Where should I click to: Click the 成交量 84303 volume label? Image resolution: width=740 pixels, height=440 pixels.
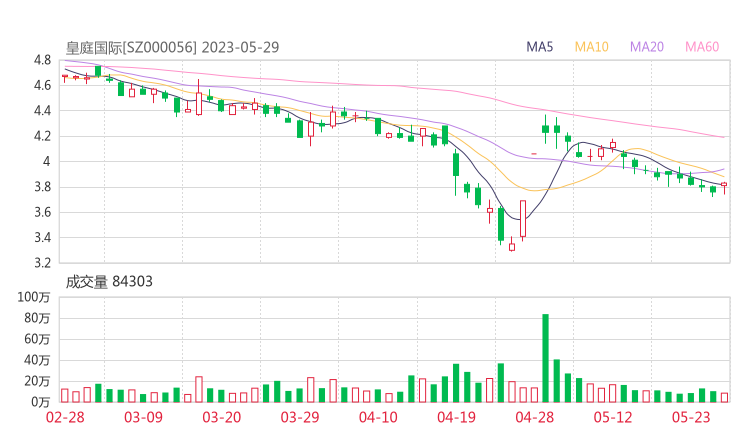pyautogui.click(x=109, y=282)
